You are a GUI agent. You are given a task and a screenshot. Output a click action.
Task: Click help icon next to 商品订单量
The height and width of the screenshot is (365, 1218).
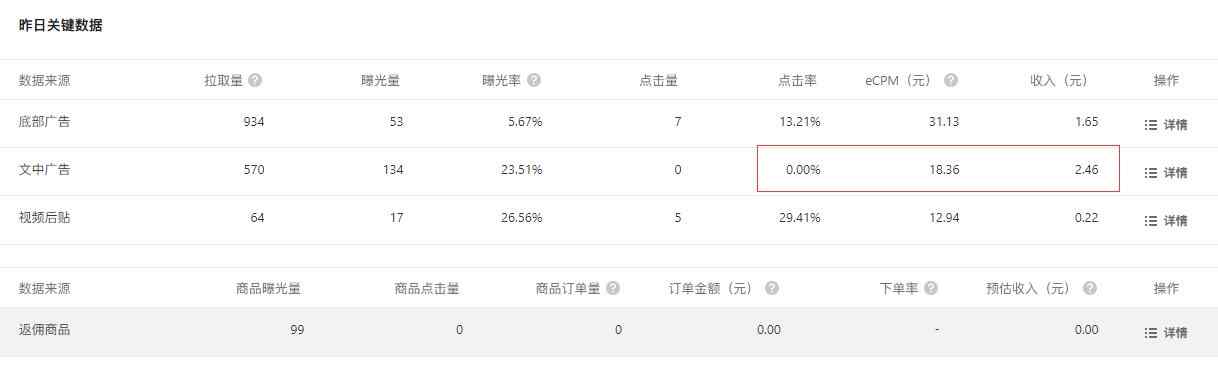[x=613, y=288]
